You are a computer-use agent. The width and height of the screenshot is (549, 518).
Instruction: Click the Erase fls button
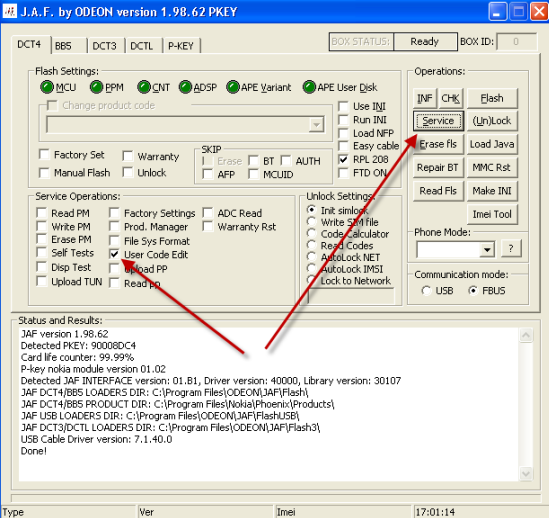tap(438, 144)
